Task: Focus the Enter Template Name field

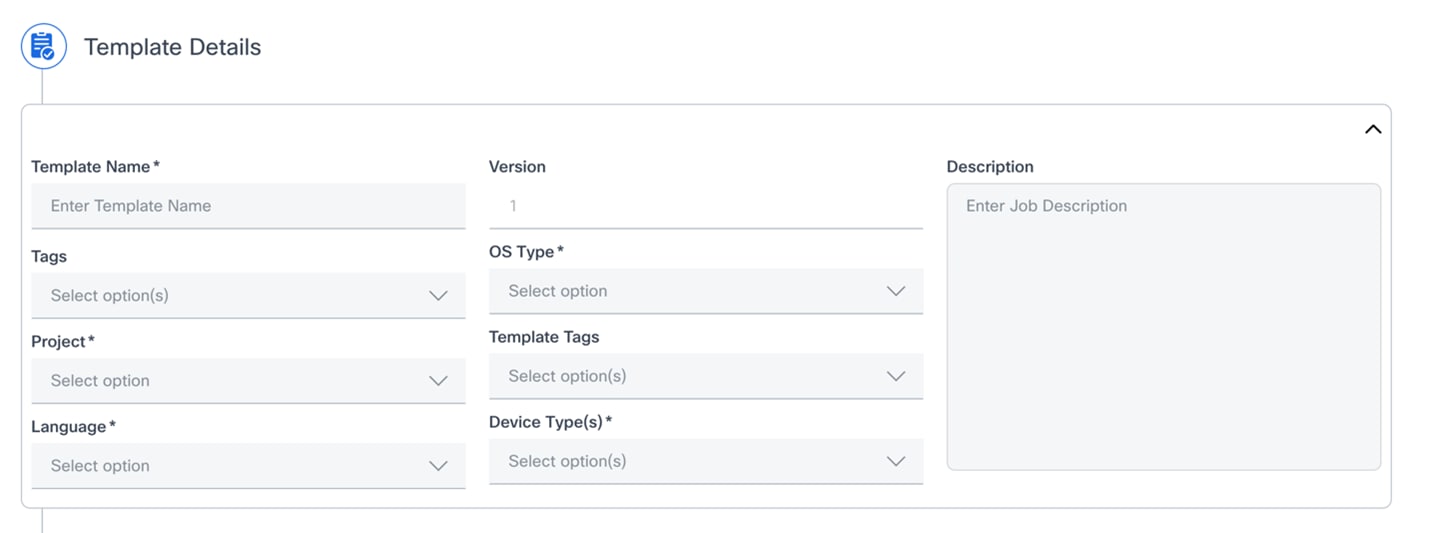Action: click(x=248, y=206)
